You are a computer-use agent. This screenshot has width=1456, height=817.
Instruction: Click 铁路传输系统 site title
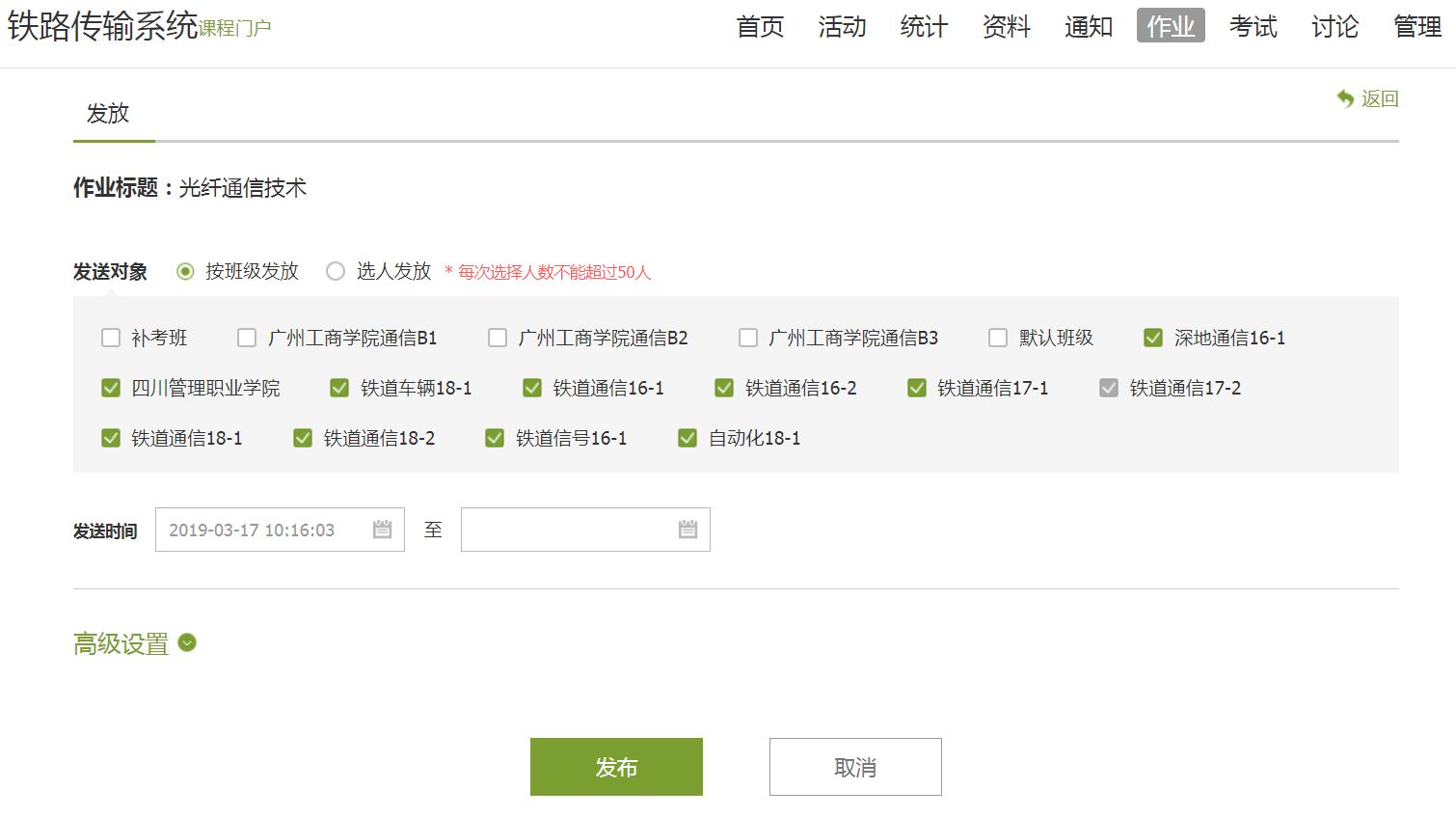102,26
